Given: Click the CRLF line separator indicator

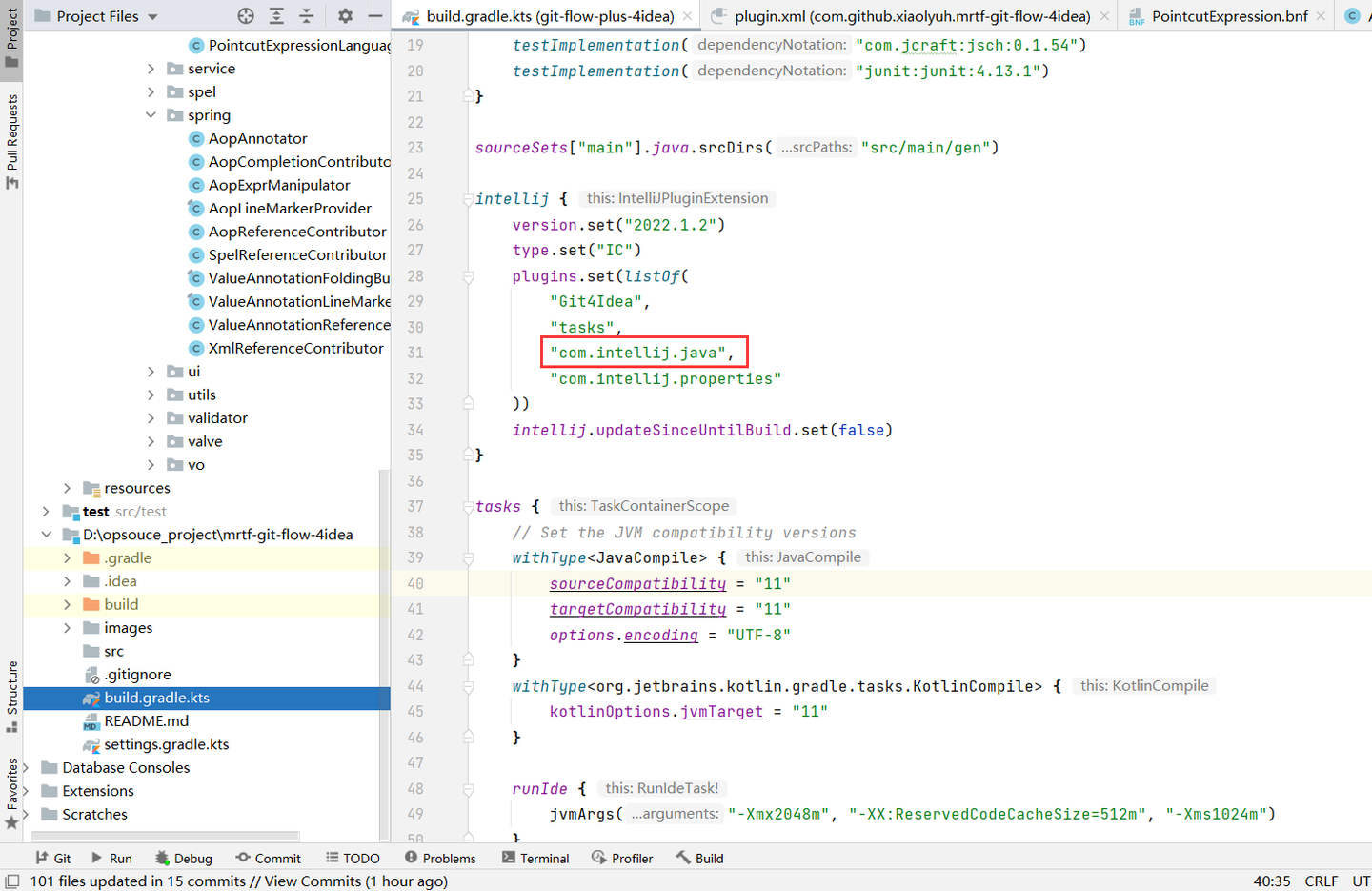Looking at the screenshot, I should click(x=1322, y=881).
